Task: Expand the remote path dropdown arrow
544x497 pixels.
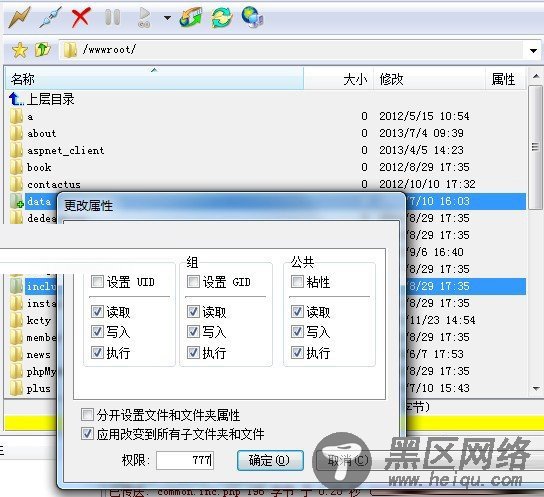Action: (x=533, y=51)
